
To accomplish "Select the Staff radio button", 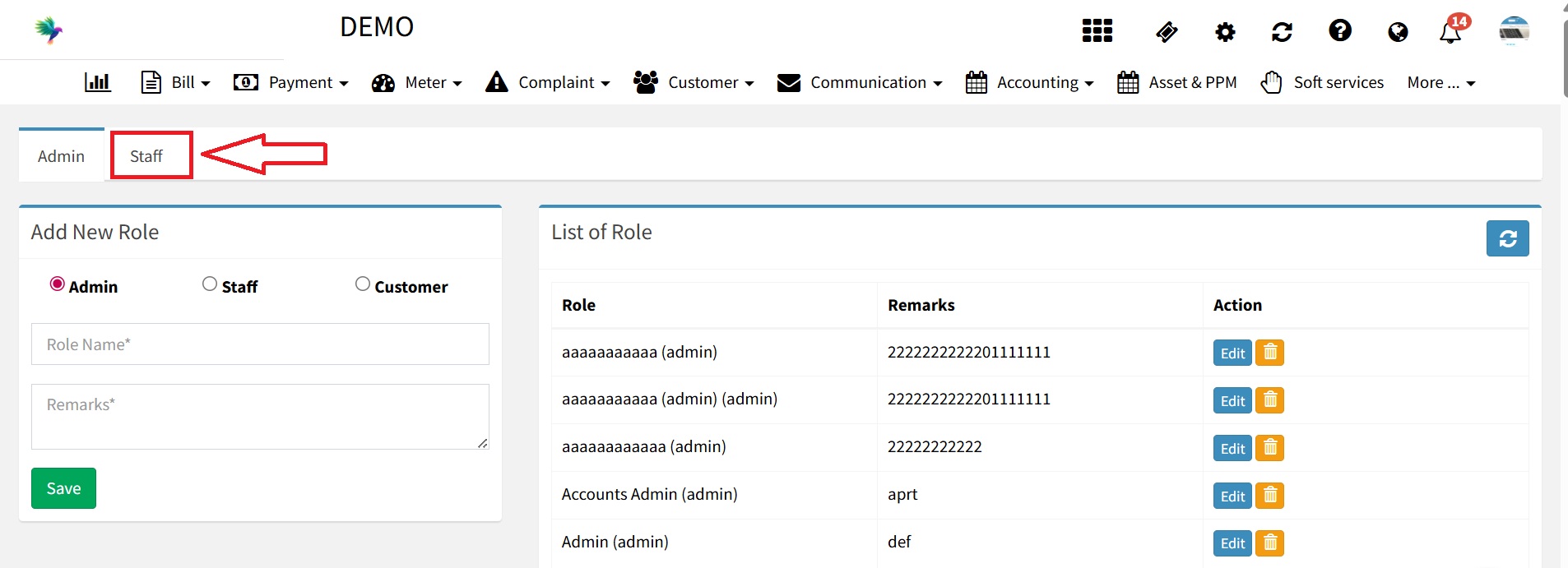I will 210,284.
